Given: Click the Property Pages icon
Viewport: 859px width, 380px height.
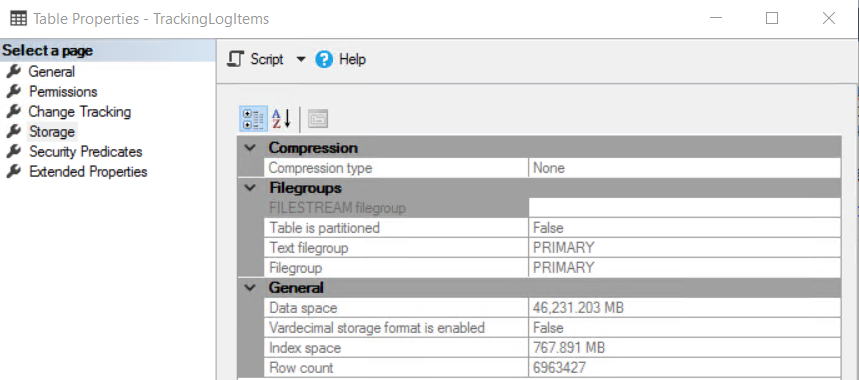Looking at the screenshot, I should point(318,119).
